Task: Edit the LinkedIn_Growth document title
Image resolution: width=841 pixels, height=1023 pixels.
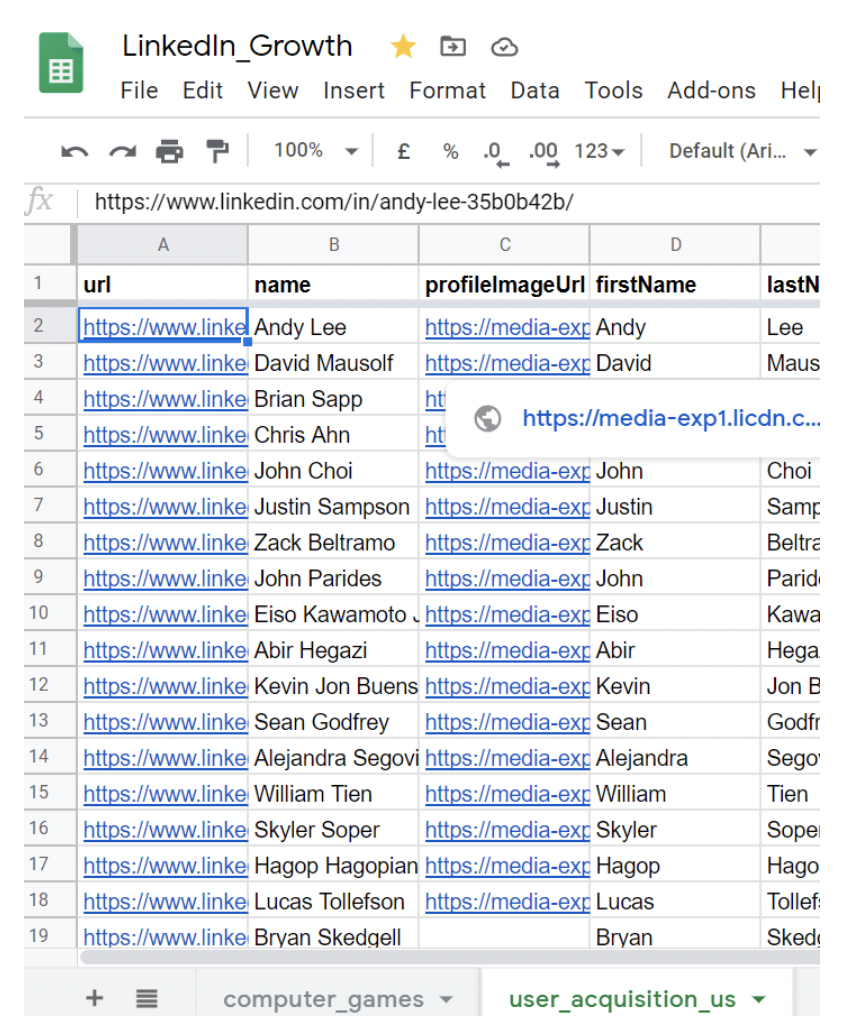Action: [237, 46]
